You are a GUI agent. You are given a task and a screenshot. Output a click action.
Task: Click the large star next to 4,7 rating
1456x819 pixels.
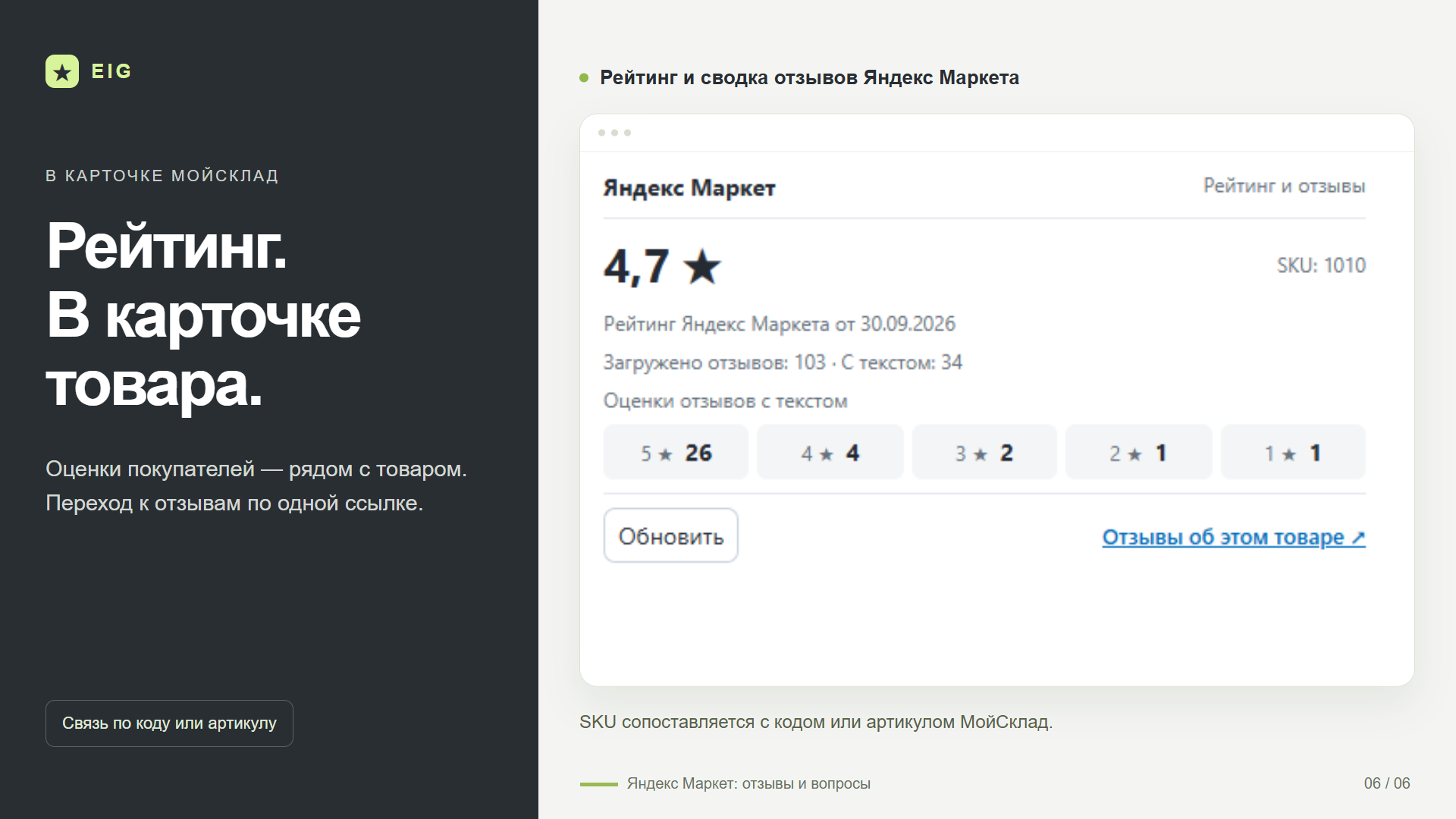702,266
